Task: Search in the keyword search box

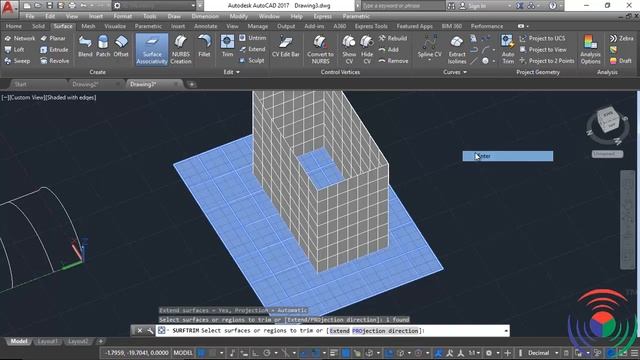Action: pyautogui.click(x=402, y=6)
